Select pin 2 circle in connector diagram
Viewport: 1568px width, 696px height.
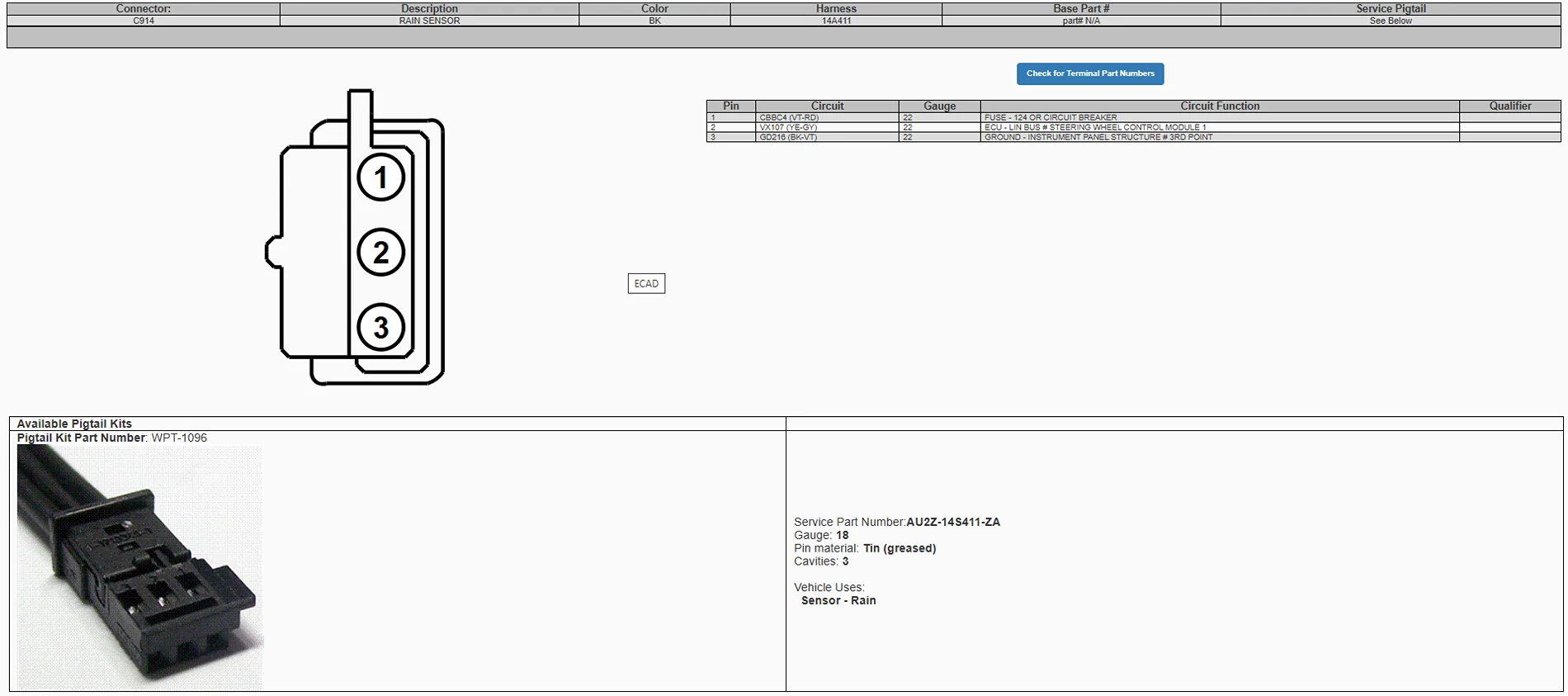380,252
